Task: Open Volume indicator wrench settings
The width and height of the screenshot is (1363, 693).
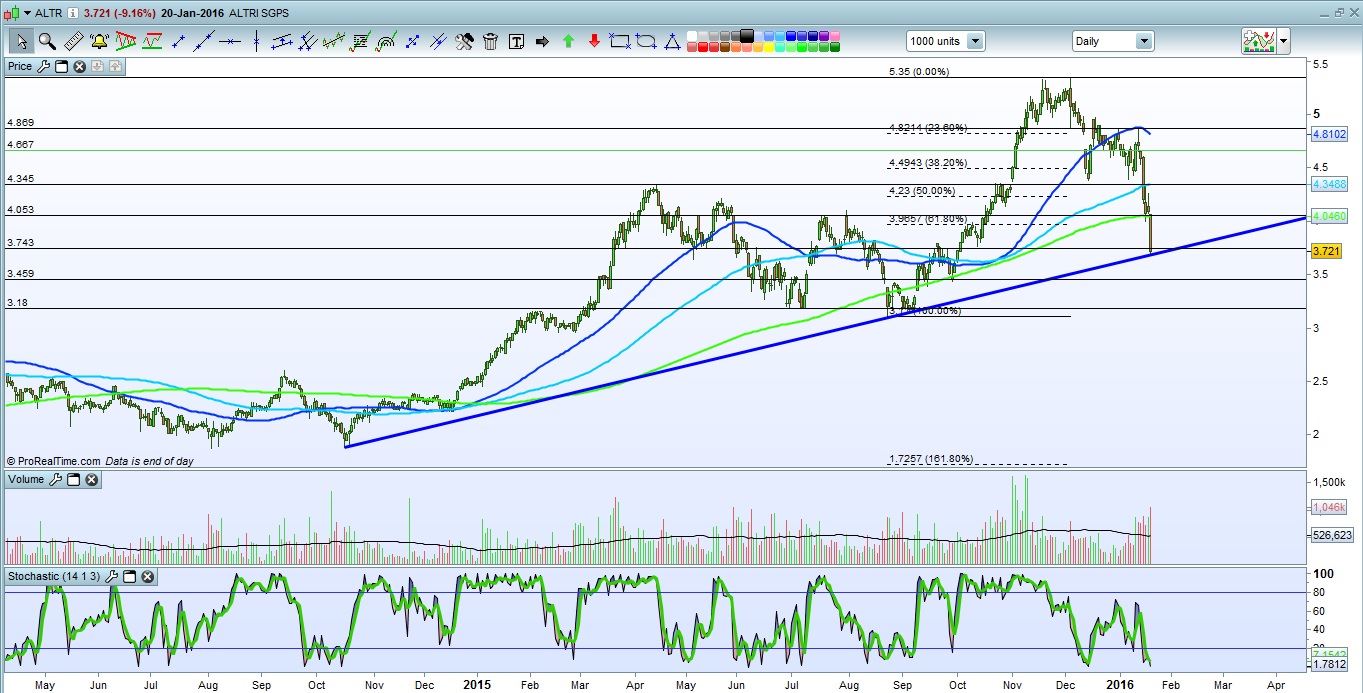Action: (x=55, y=480)
